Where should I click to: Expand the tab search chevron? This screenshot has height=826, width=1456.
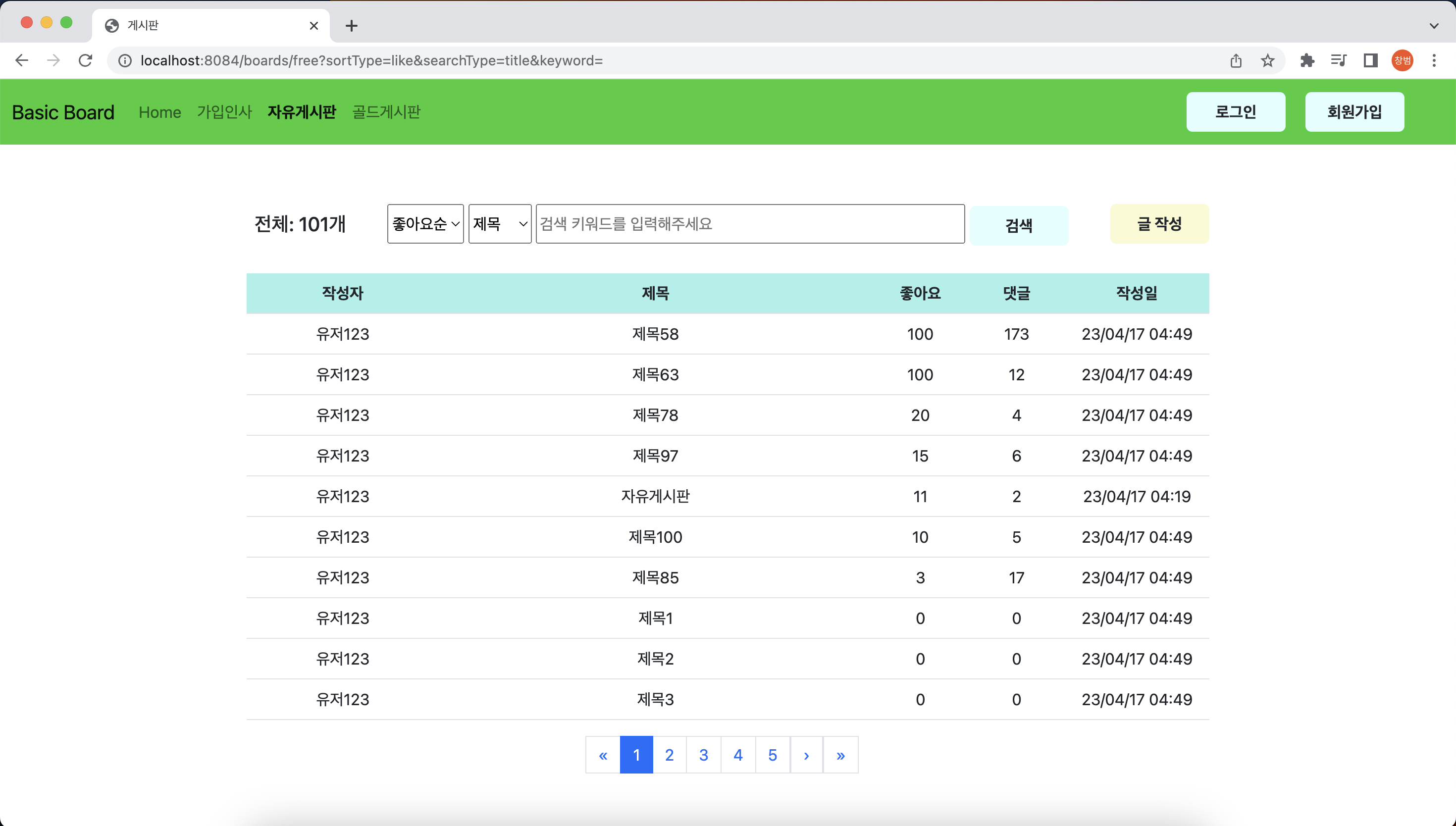pos(1434,26)
